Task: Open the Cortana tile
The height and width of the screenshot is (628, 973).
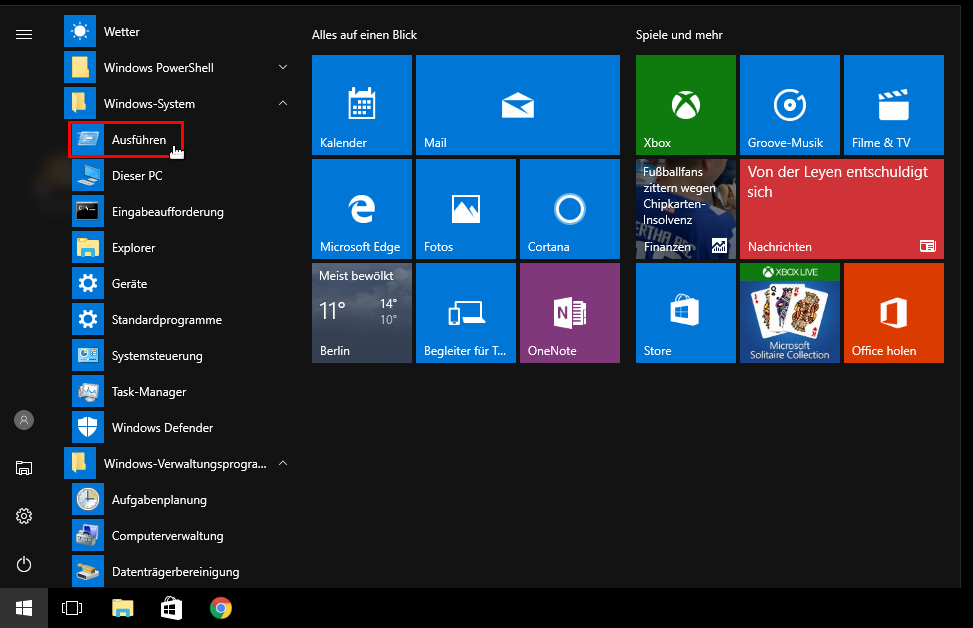Action: click(570, 209)
